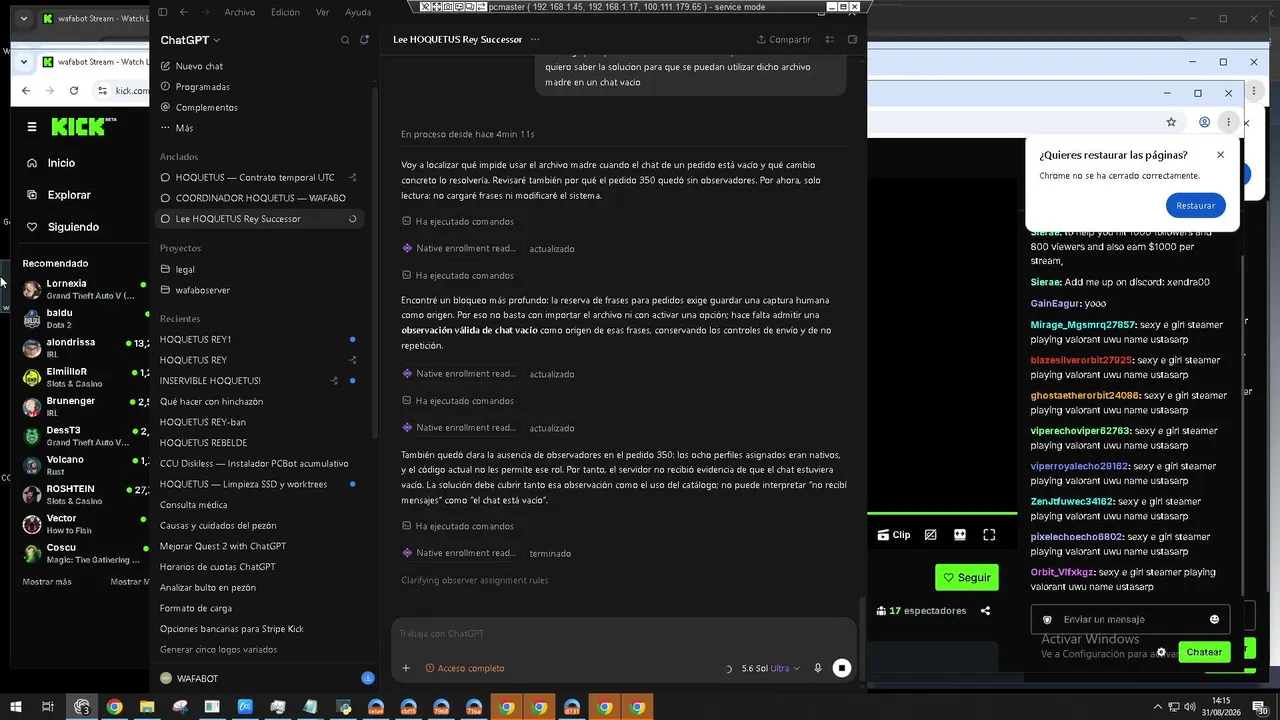Open the Chrome three-dot menu

[x=1228, y=122]
